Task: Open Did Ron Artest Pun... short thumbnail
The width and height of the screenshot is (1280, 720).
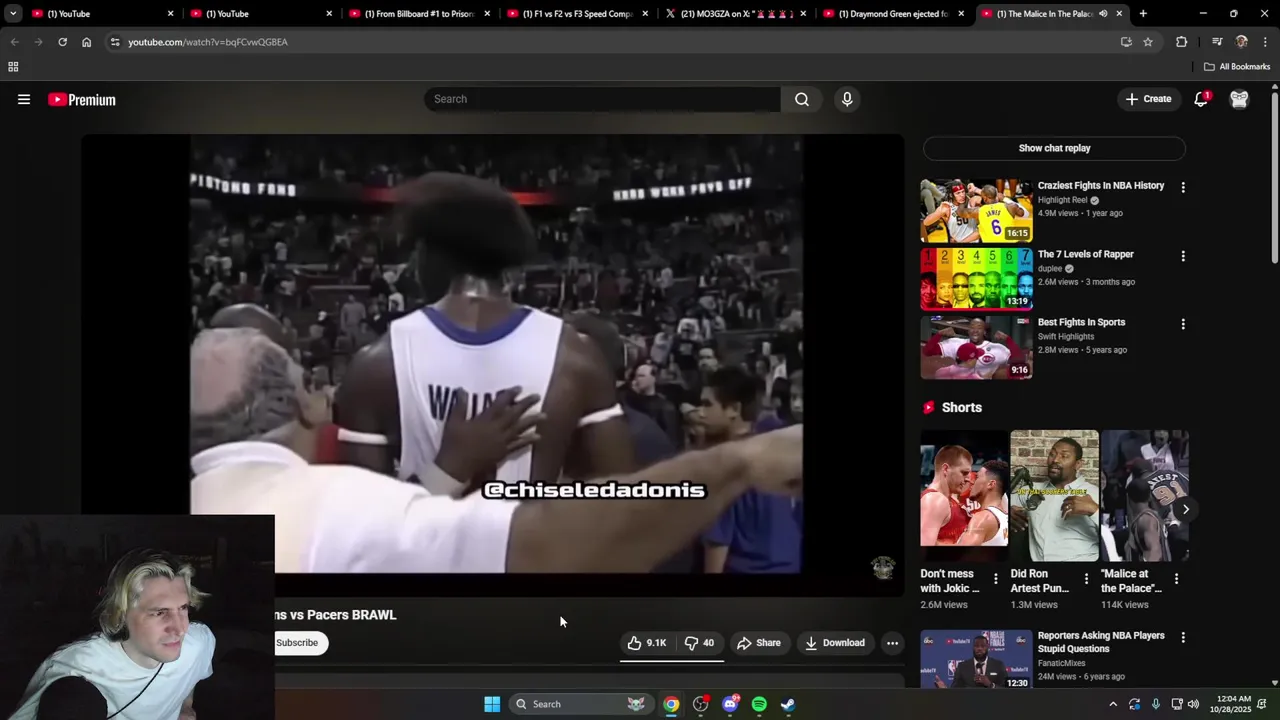Action: pos(1054,496)
